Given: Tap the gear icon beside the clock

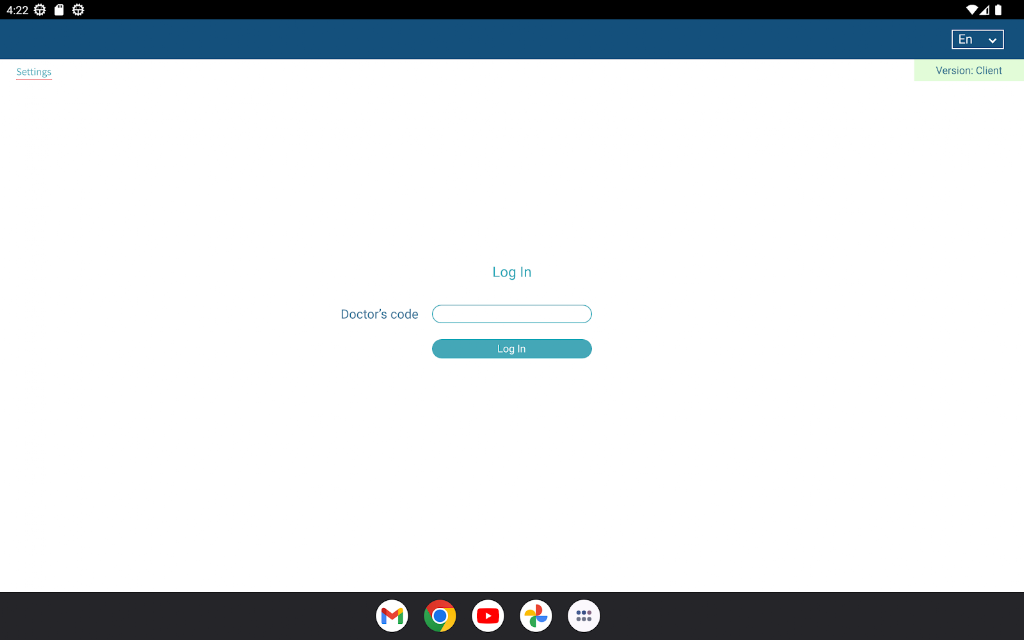Looking at the screenshot, I should pos(40,10).
